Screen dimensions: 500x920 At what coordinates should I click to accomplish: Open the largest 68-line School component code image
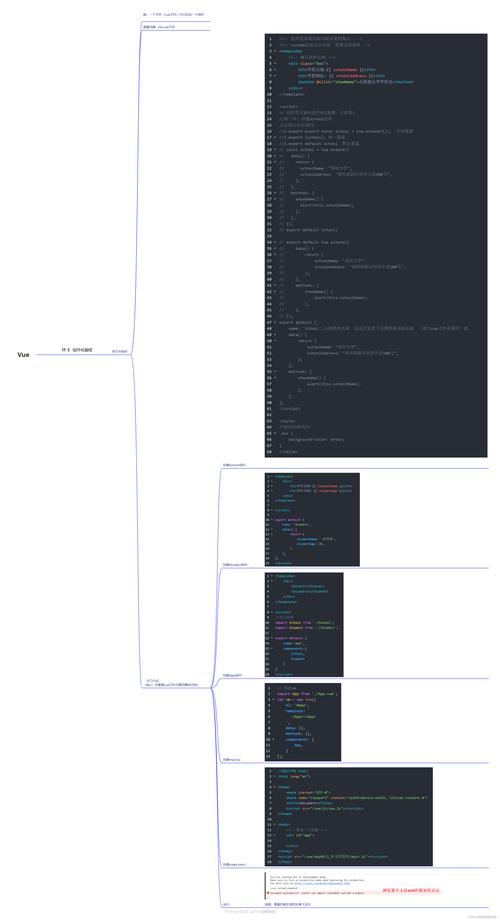click(x=376, y=245)
